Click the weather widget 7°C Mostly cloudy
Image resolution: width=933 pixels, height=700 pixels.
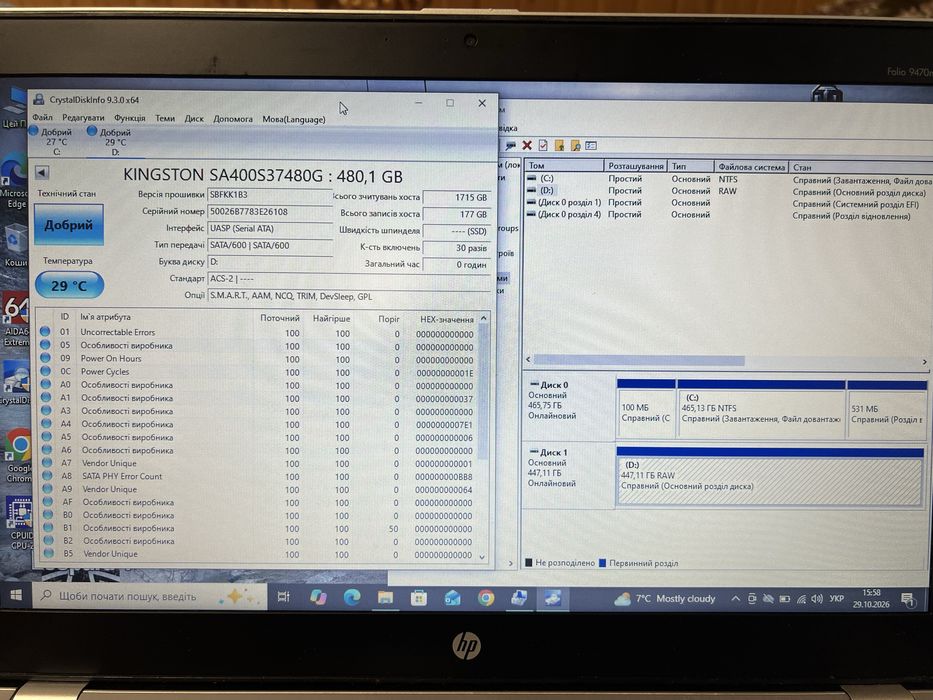665,599
